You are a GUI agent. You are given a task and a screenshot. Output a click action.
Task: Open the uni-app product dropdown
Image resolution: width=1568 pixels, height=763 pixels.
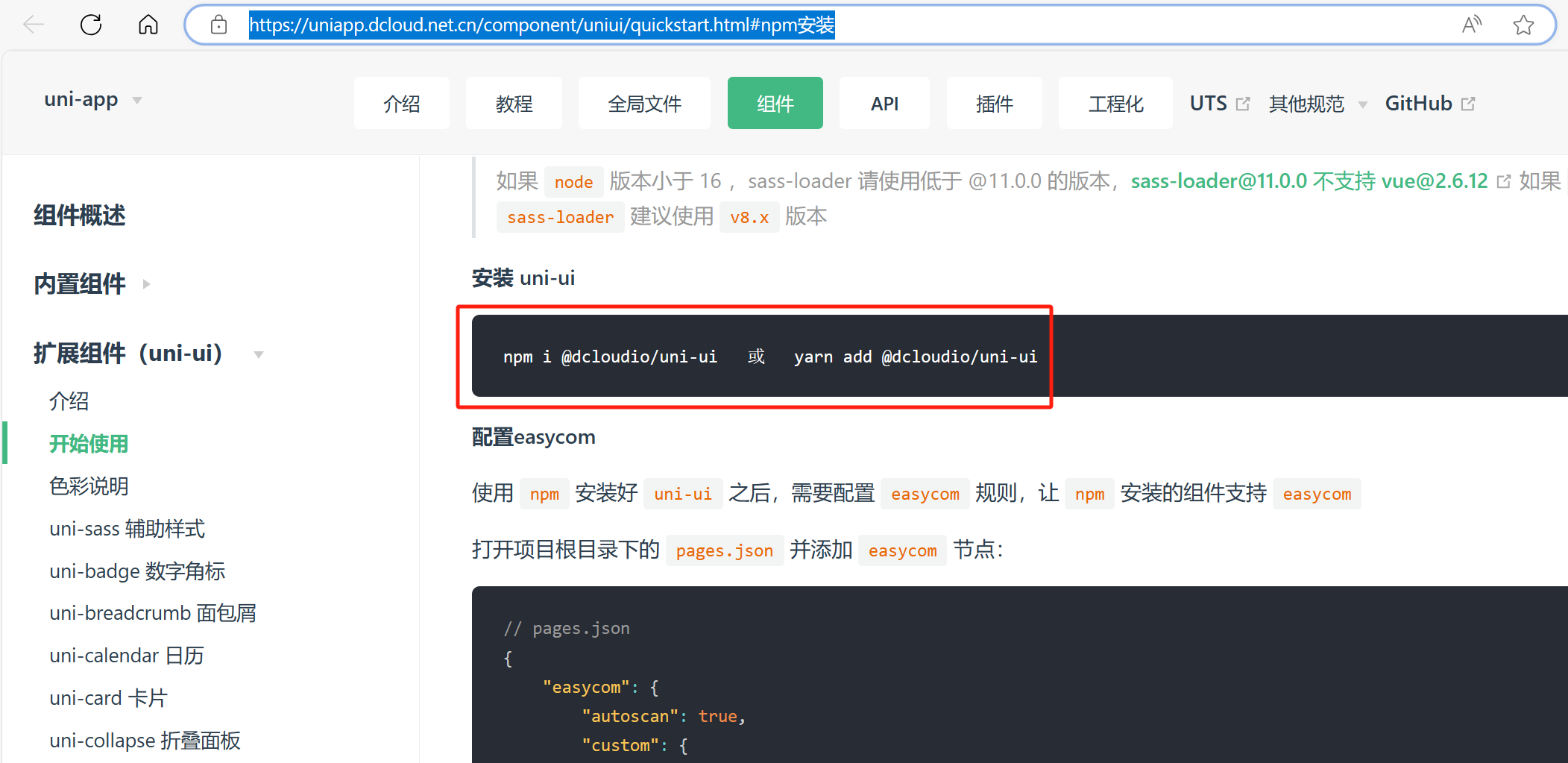coord(92,100)
